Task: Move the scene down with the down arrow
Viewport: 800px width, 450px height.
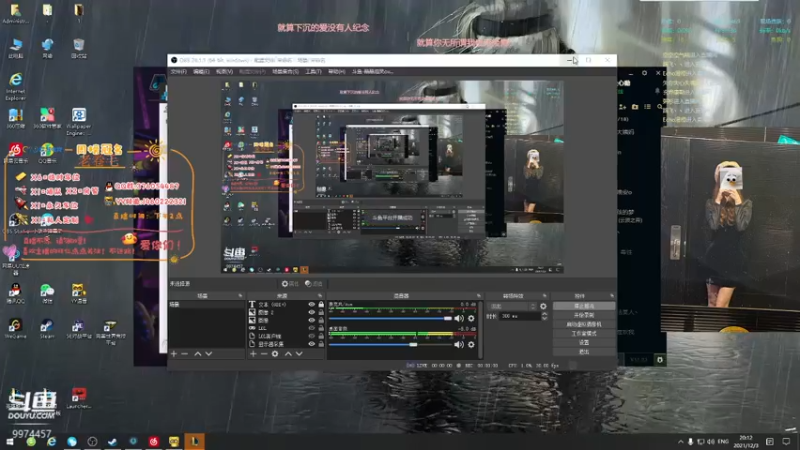Action: 209,354
